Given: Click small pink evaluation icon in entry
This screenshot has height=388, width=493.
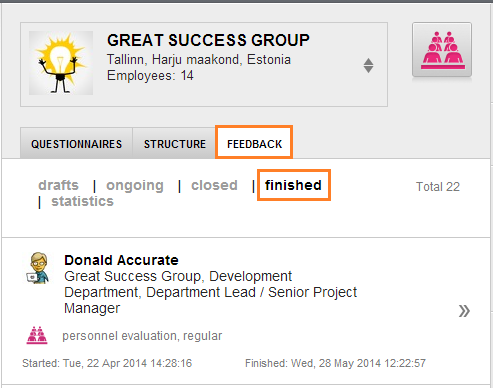Looking at the screenshot, I should coord(37,335).
